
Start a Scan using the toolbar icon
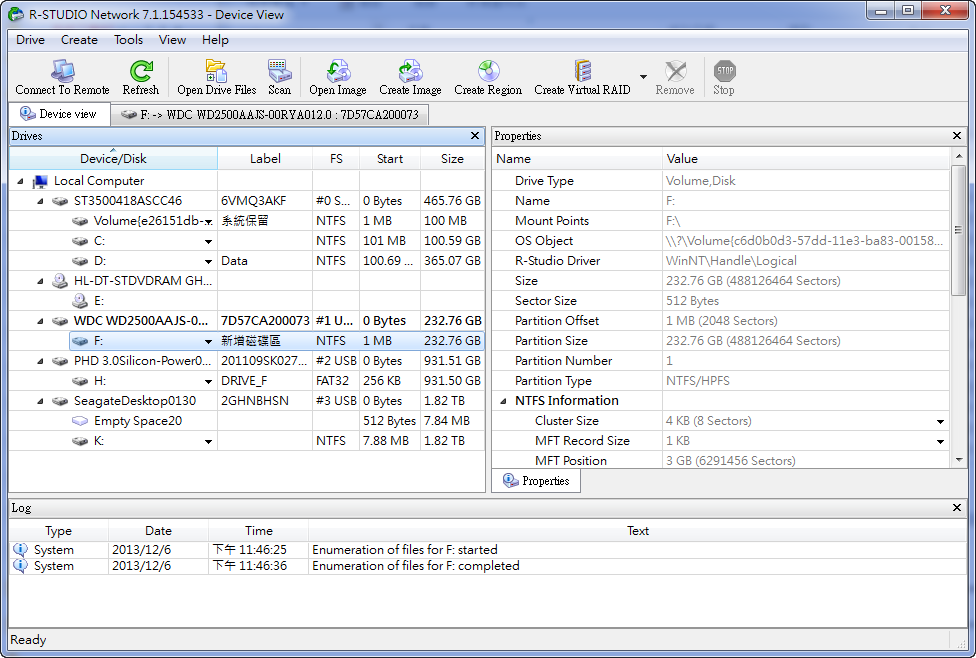coord(279,71)
